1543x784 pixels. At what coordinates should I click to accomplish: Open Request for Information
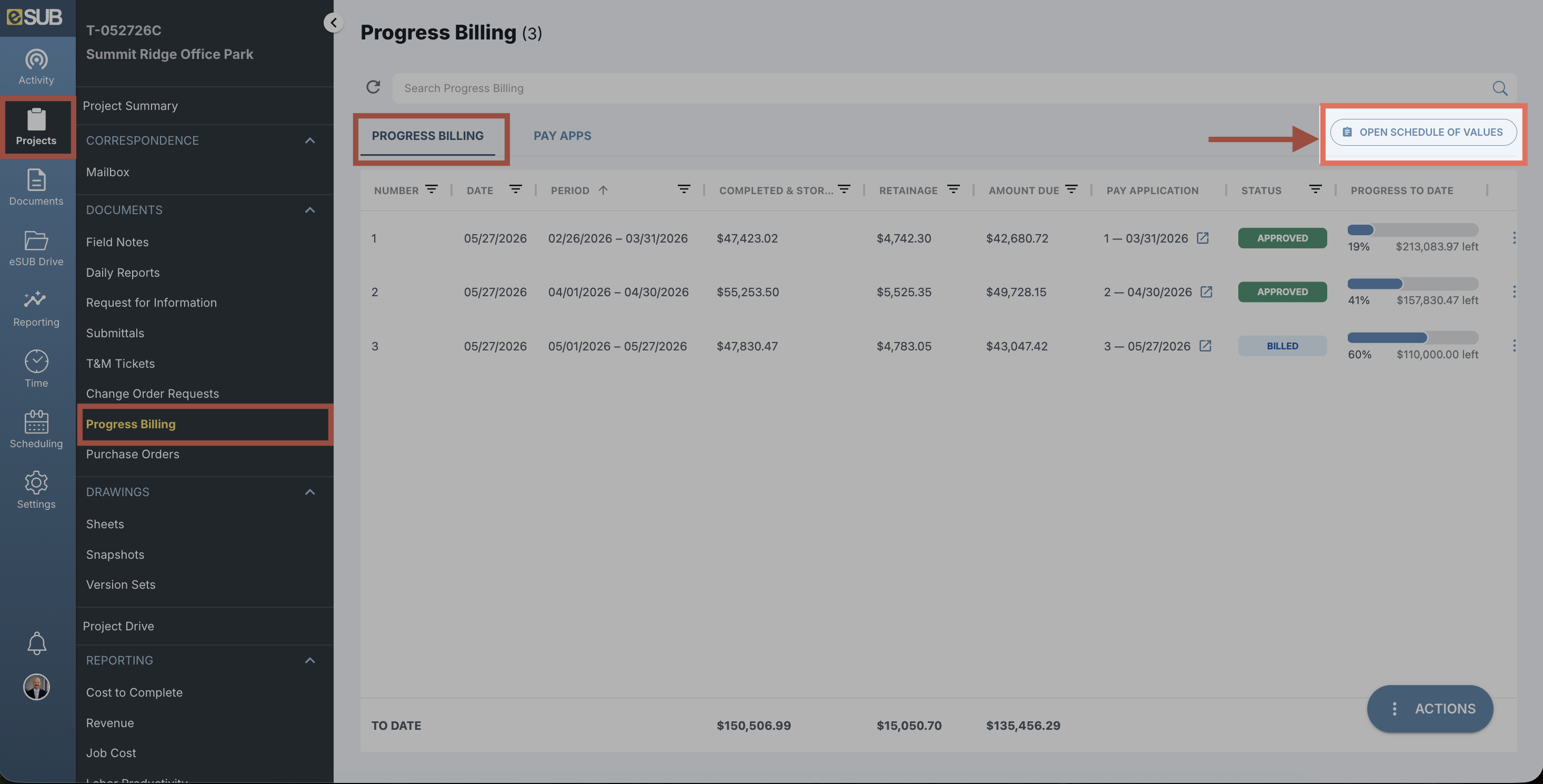tap(152, 303)
